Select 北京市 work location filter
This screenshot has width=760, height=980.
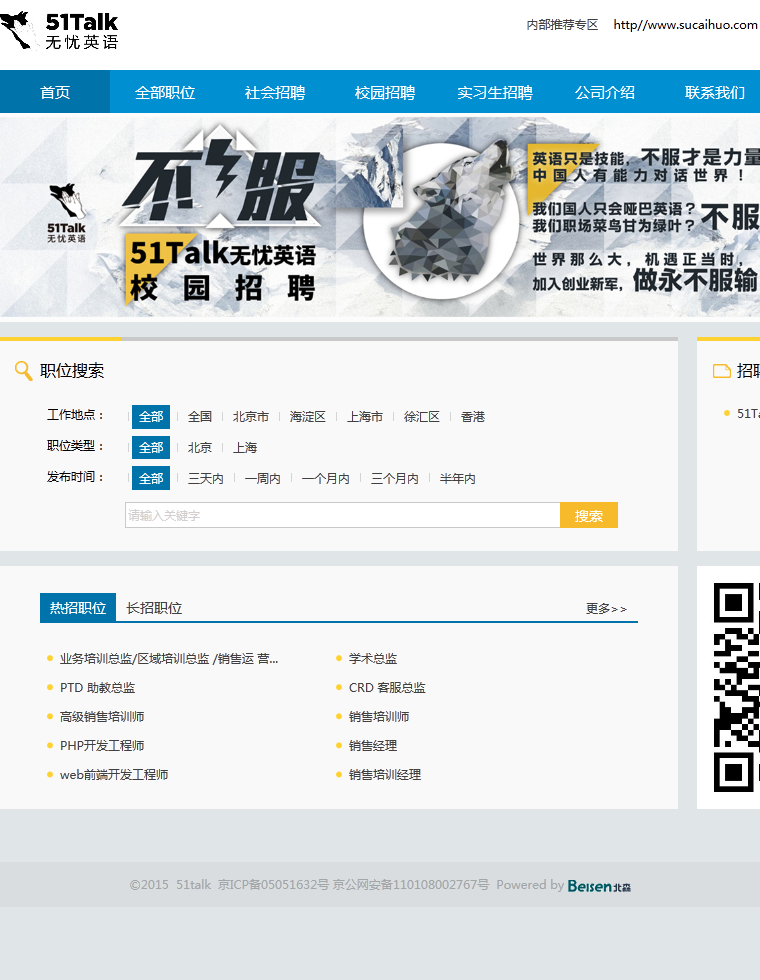(x=251, y=416)
